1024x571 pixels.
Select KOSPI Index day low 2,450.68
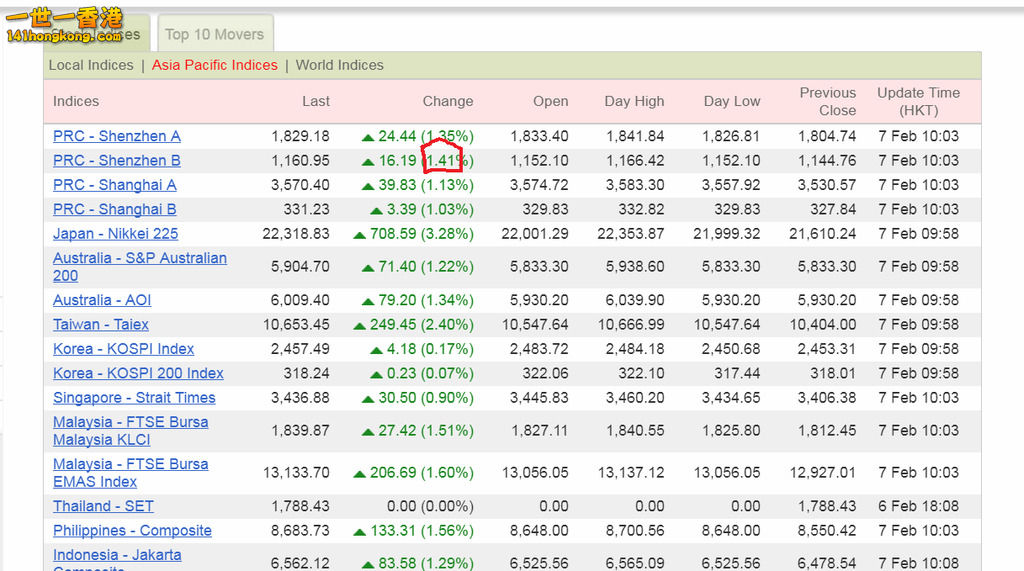pos(731,349)
